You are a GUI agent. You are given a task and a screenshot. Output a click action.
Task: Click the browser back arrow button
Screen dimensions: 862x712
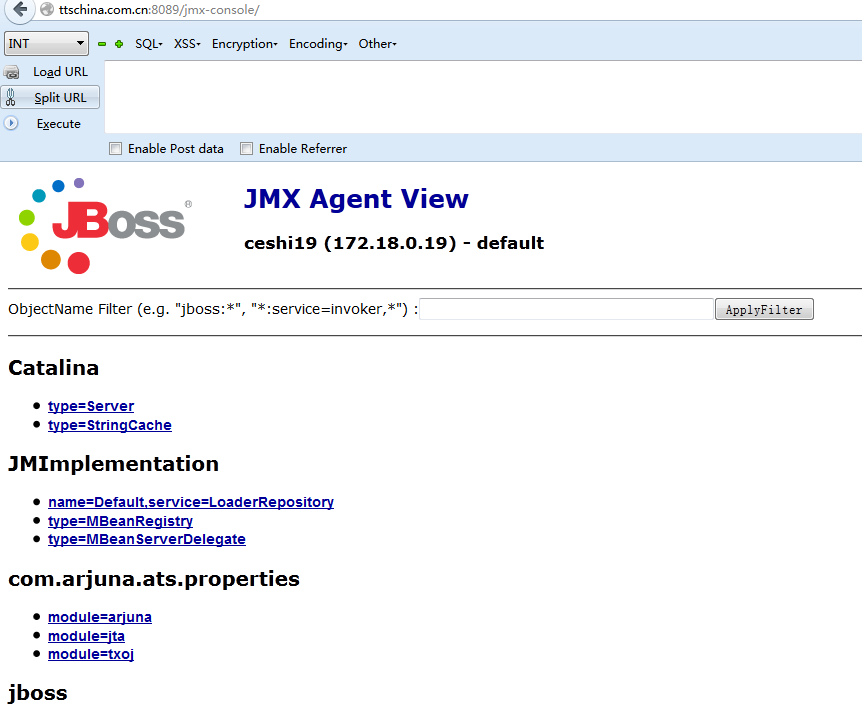tap(20, 9)
